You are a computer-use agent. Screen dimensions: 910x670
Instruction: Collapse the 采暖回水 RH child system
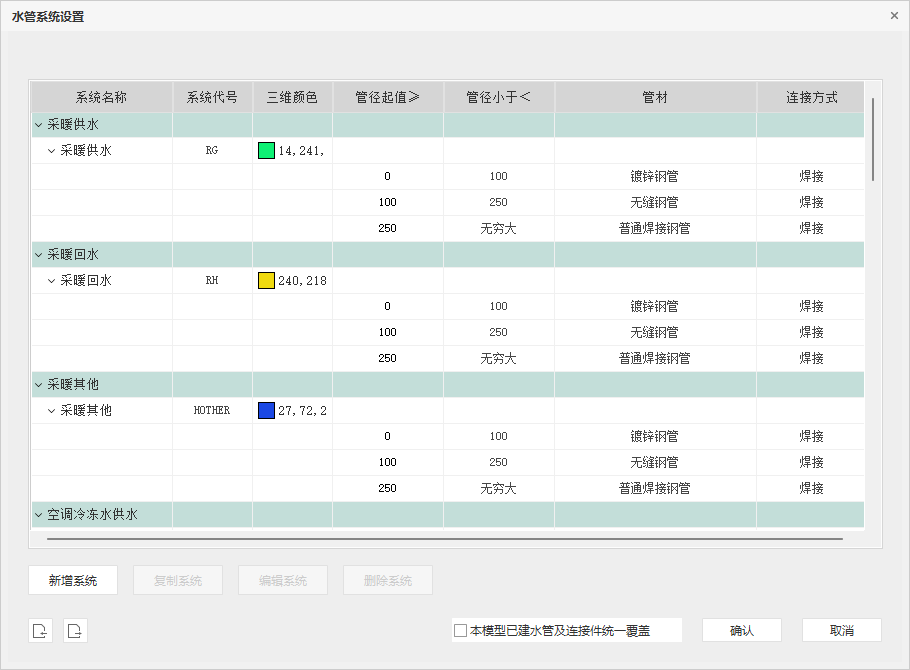pos(52,281)
